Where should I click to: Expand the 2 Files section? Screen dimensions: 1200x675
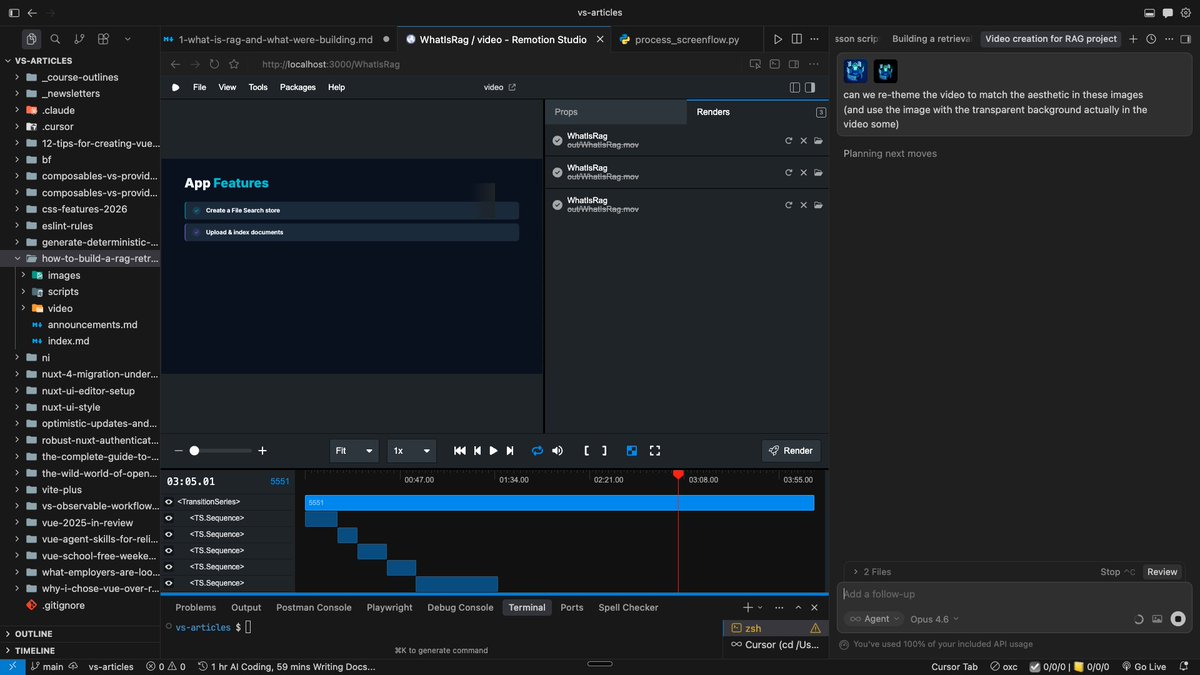[871, 572]
